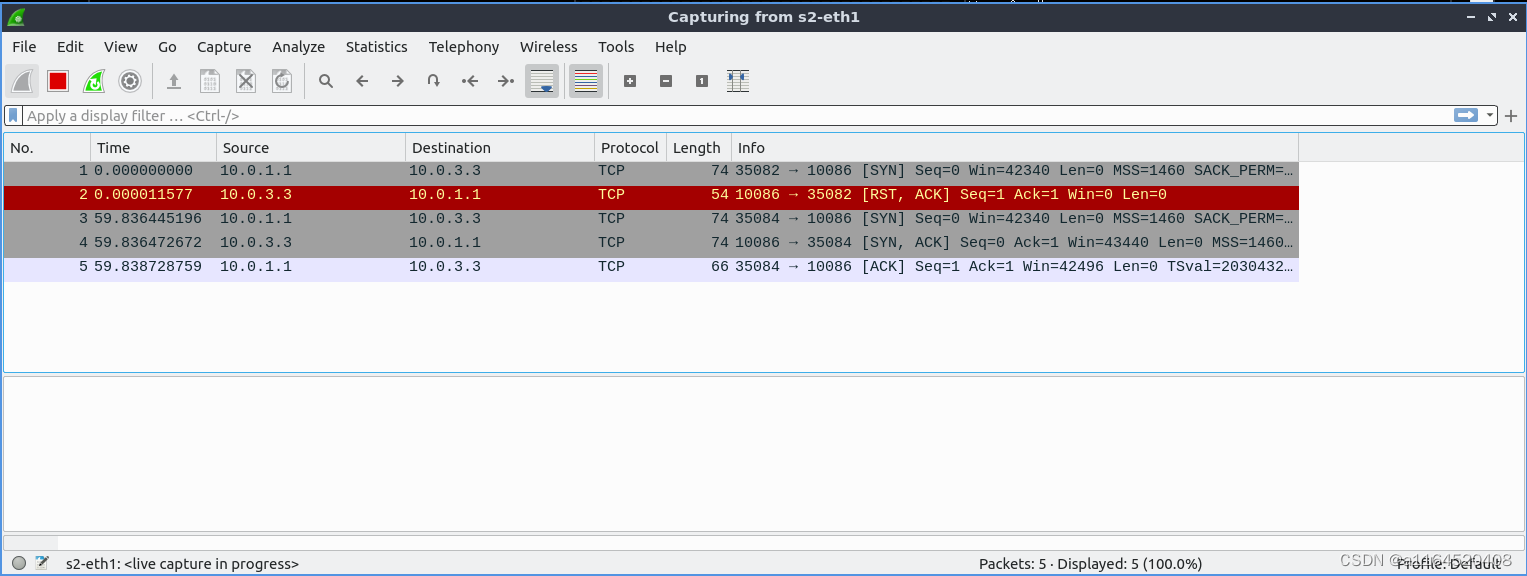
Task: Go to specified packet icon
Action: [434, 81]
